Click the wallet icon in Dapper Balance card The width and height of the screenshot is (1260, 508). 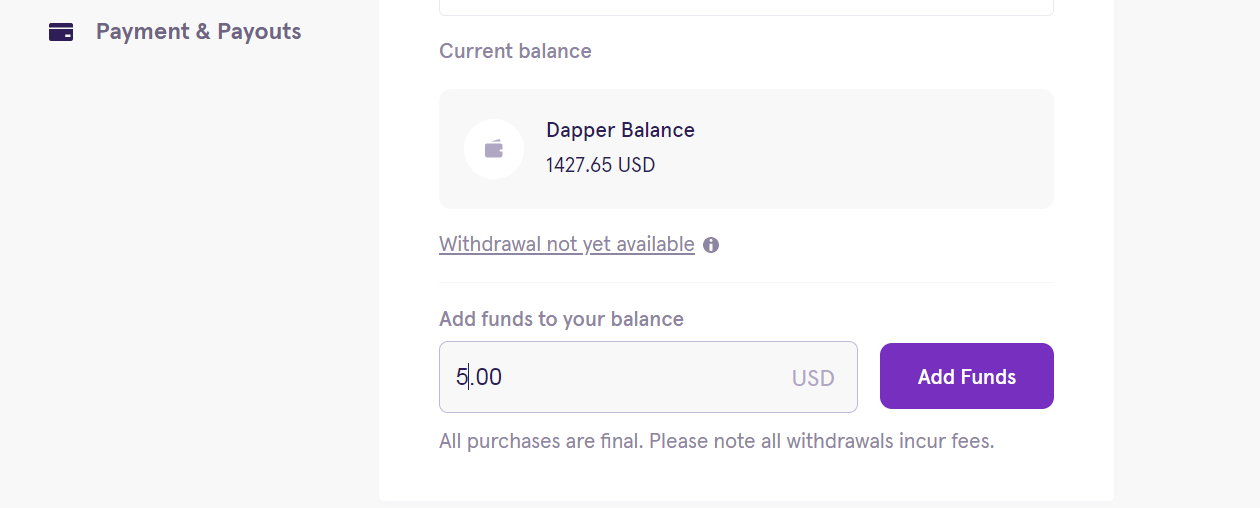(x=494, y=149)
